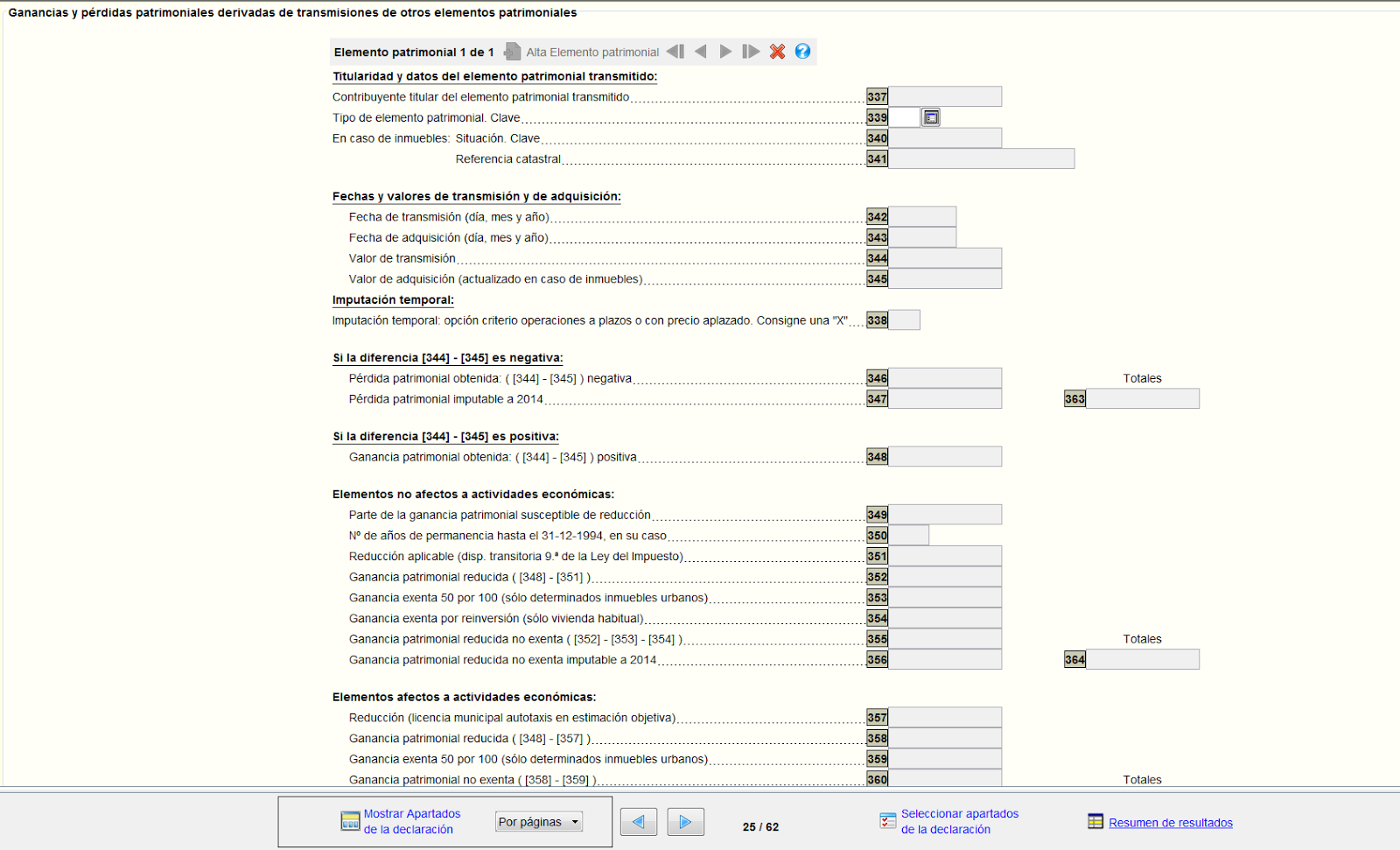Click heading 'Fechas y valores de transmisión y de adquisición:'
Viewport: 1400px width, 850px height.
tap(476, 196)
